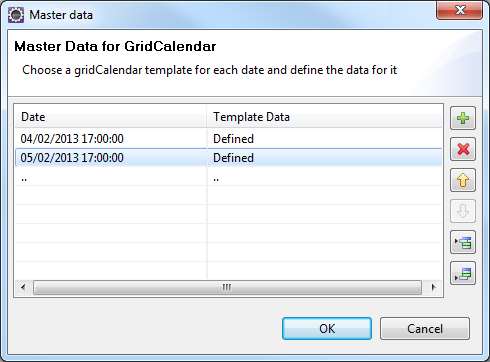Click the Master data gear icon

(16, 15)
